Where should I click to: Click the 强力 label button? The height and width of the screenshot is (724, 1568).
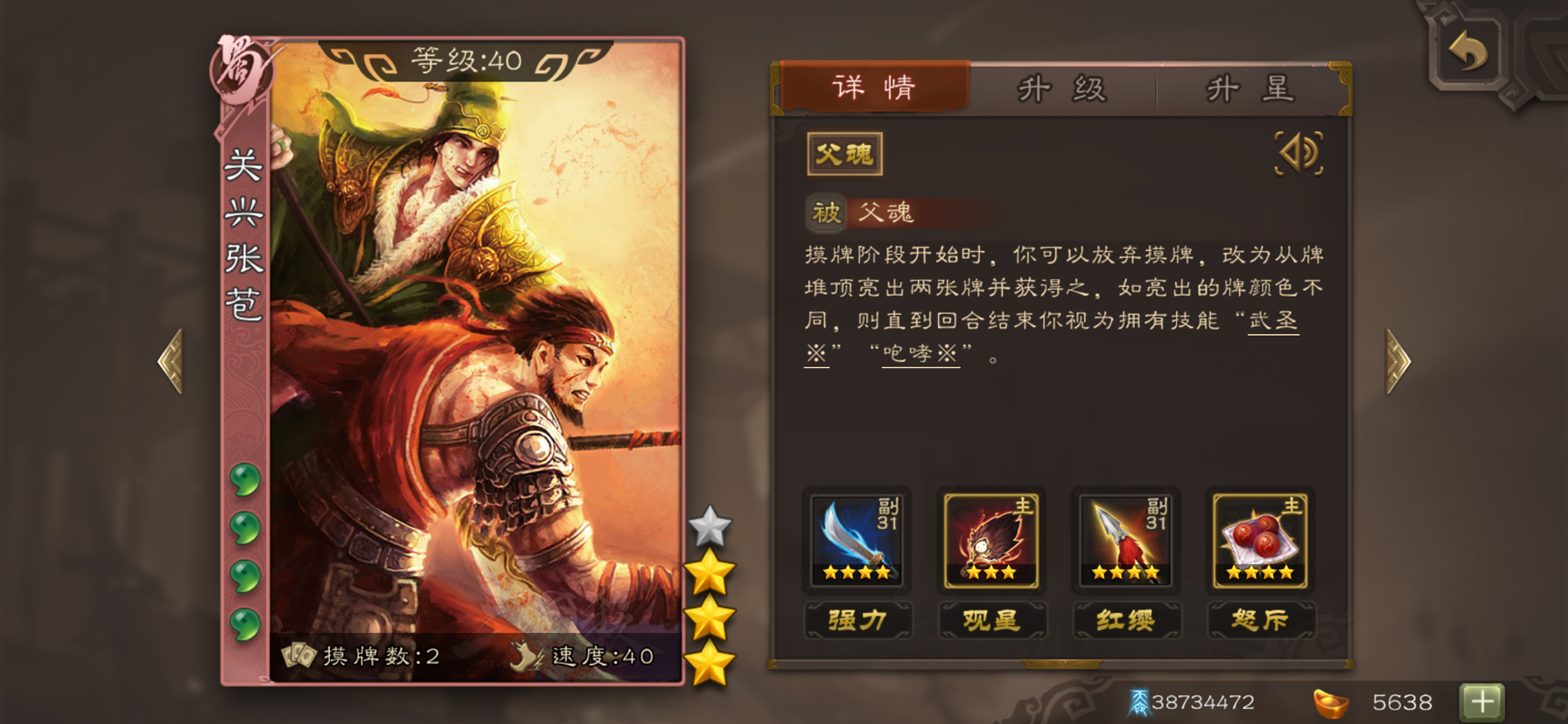[x=857, y=620]
